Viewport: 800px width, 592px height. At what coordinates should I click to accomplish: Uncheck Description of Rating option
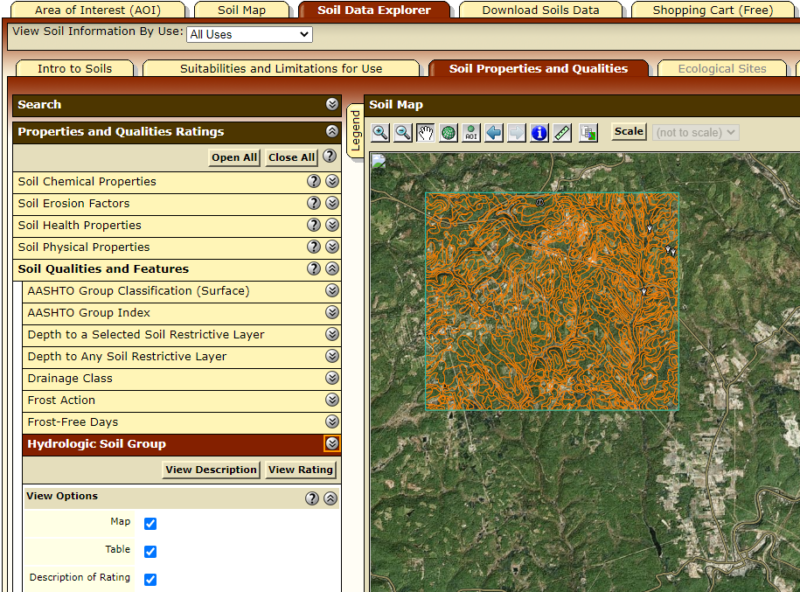coord(150,579)
